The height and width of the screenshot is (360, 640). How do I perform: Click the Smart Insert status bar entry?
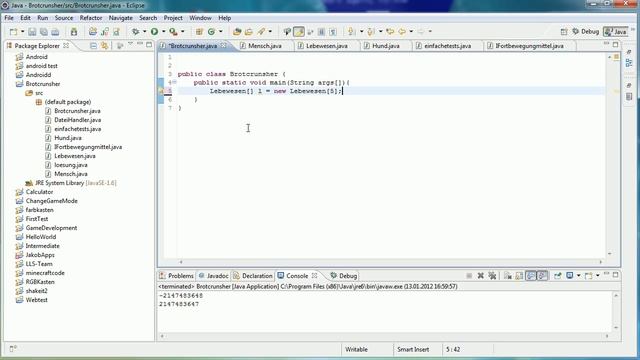pos(413,349)
